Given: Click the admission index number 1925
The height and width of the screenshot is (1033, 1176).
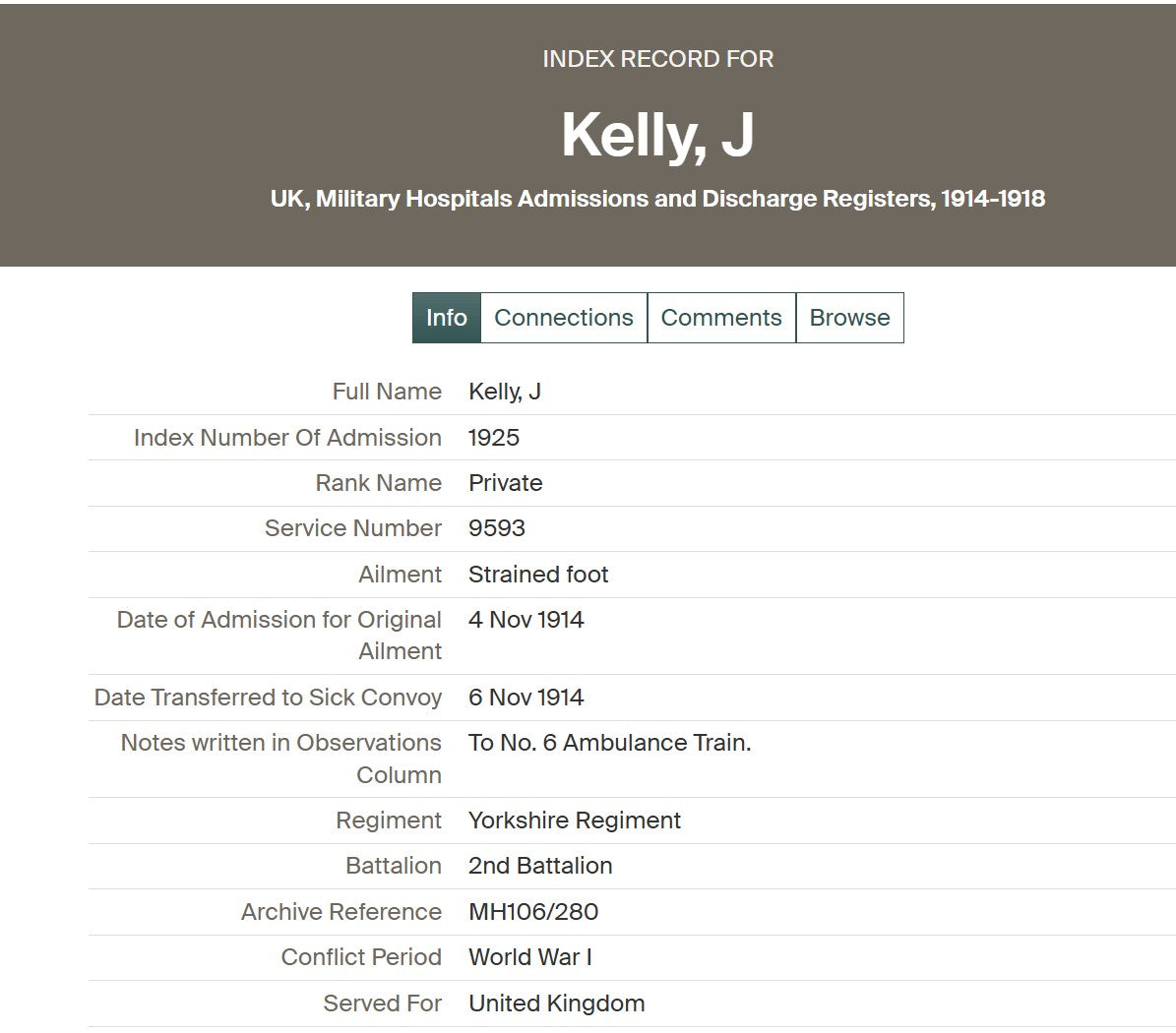Looking at the screenshot, I should (494, 438).
